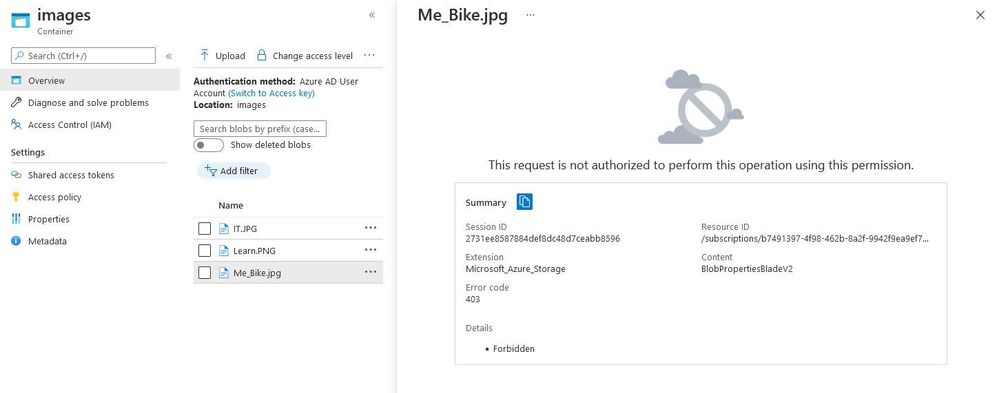Screen dimensions: 999x393
Task: Copy the error summary with the clipboard icon
Action: pyautogui.click(x=524, y=202)
